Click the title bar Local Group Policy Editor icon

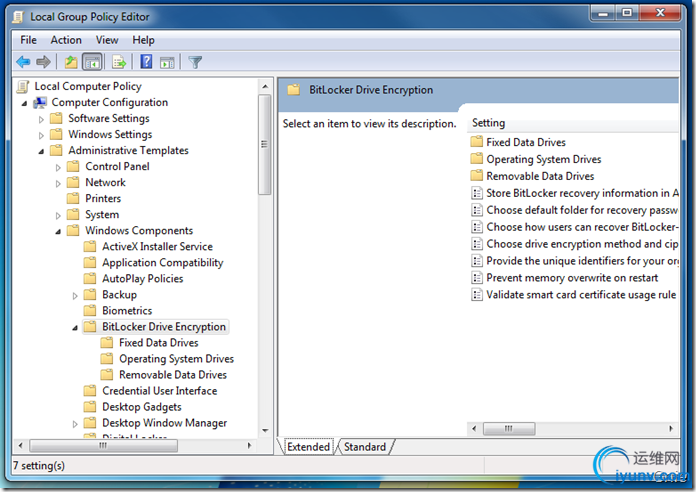point(19,17)
